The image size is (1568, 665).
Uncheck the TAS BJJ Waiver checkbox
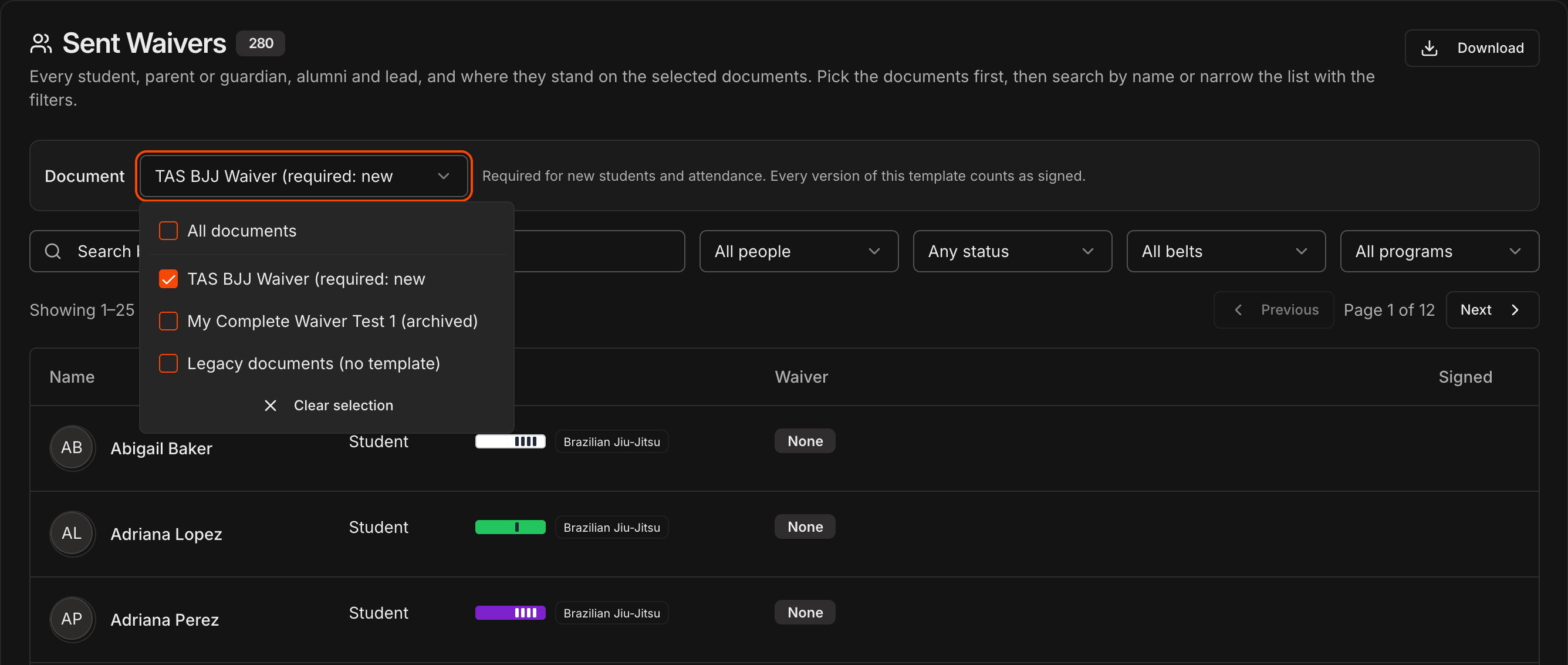point(168,279)
